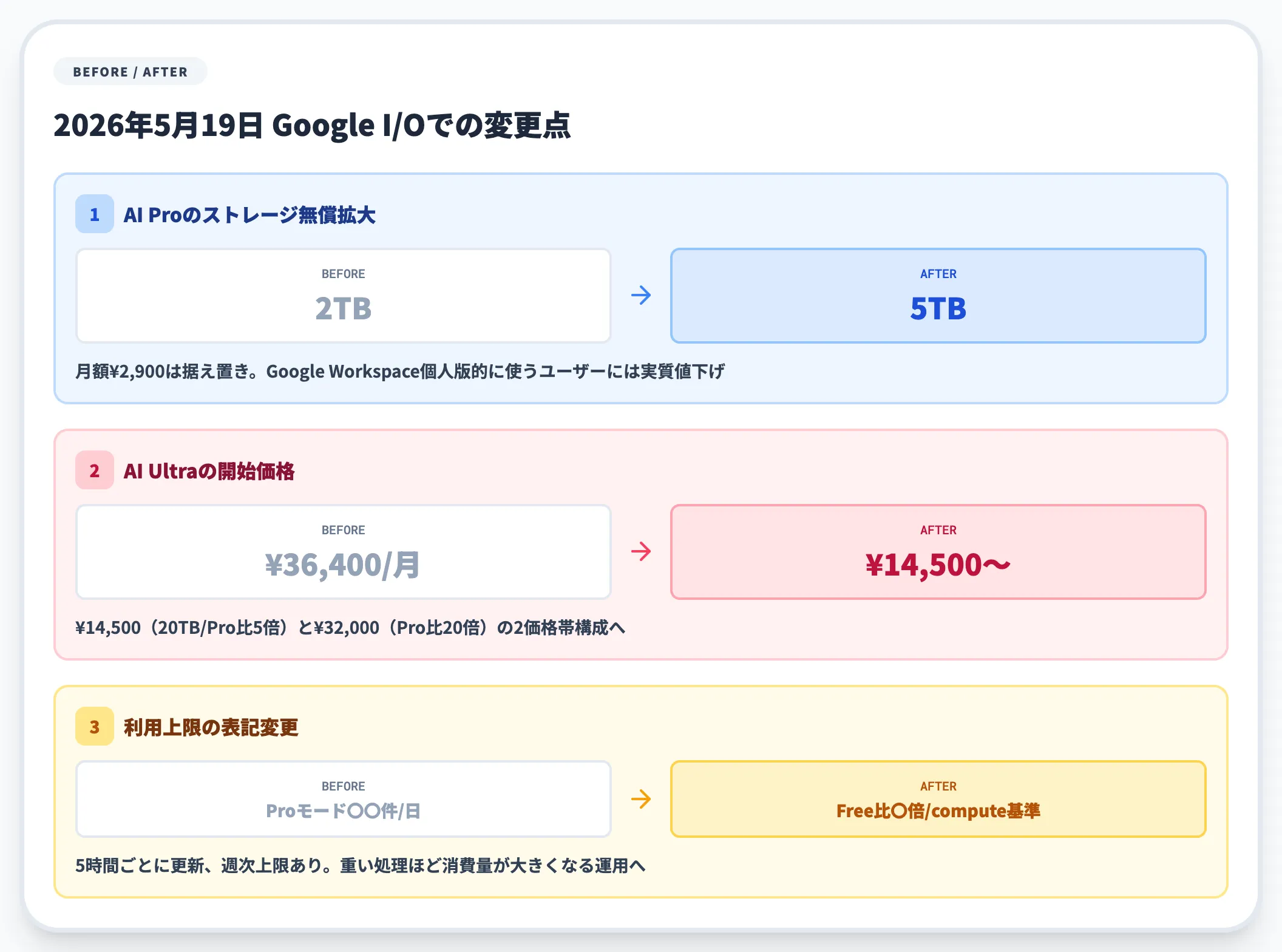Click the blue arrow between 2TB and 5TB
The height and width of the screenshot is (952, 1282).
[x=641, y=296]
